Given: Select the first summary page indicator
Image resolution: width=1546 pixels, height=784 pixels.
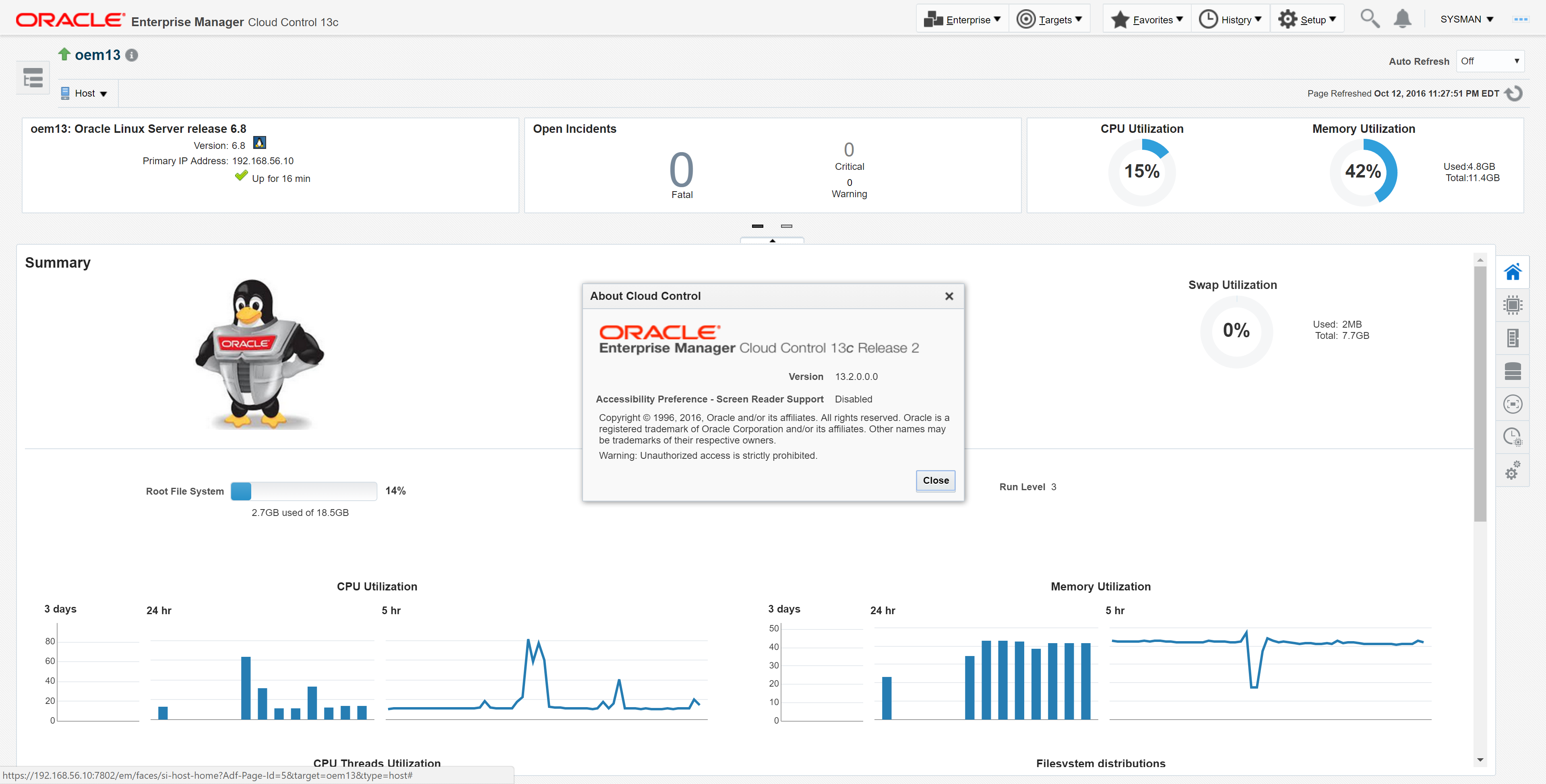Looking at the screenshot, I should click(757, 226).
